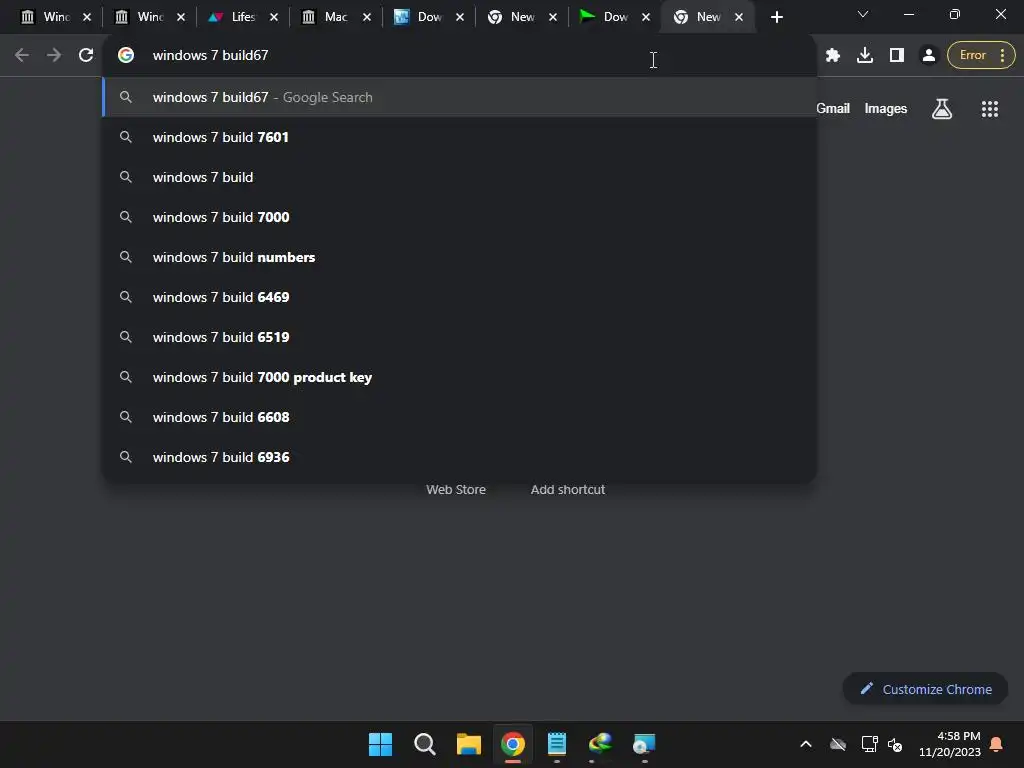Select suggestion windows 7 build numbers
1024x768 pixels.
click(460, 257)
